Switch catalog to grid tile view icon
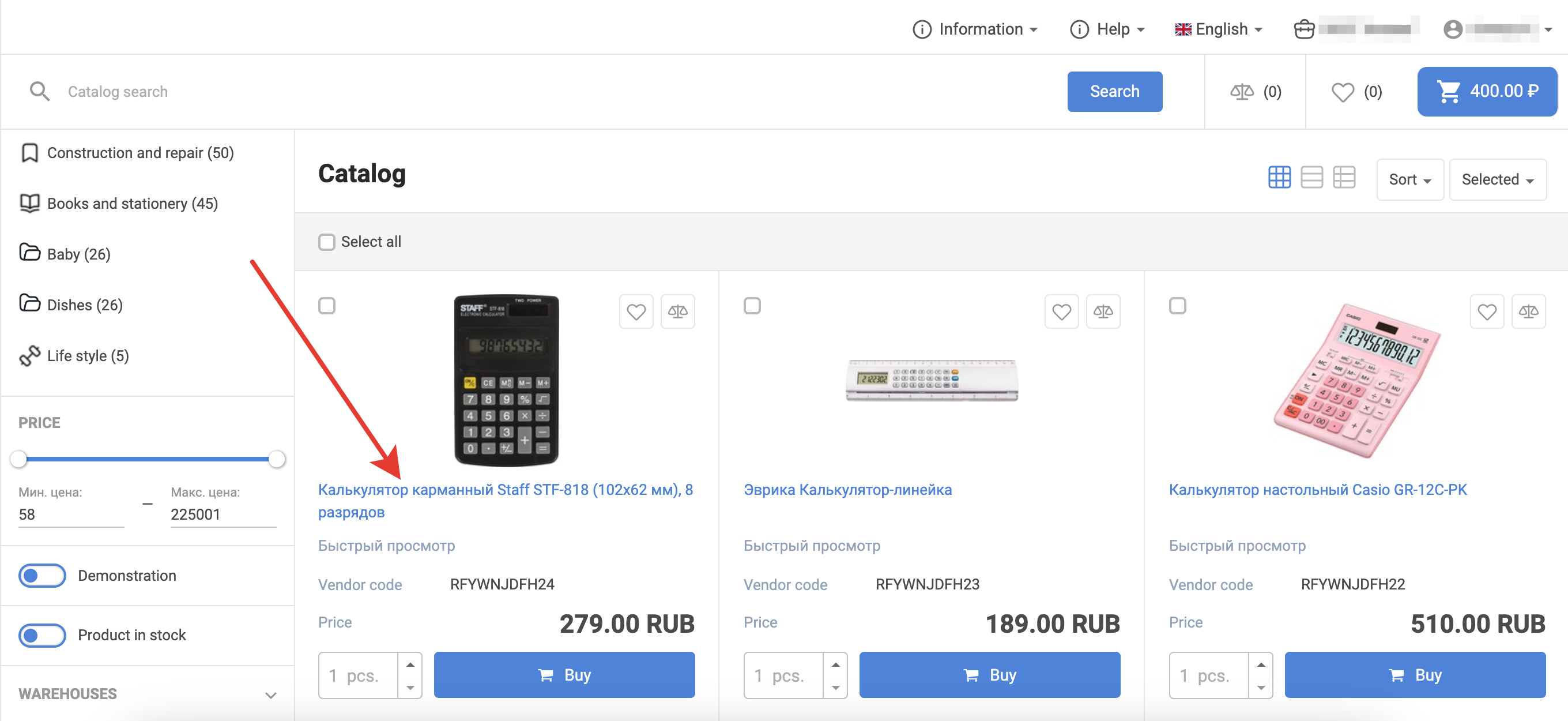1568x721 pixels. click(1279, 178)
